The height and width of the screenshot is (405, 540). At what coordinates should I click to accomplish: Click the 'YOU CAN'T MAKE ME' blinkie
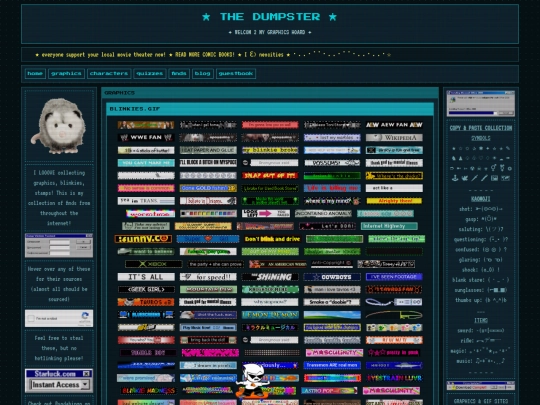click(x=146, y=163)
